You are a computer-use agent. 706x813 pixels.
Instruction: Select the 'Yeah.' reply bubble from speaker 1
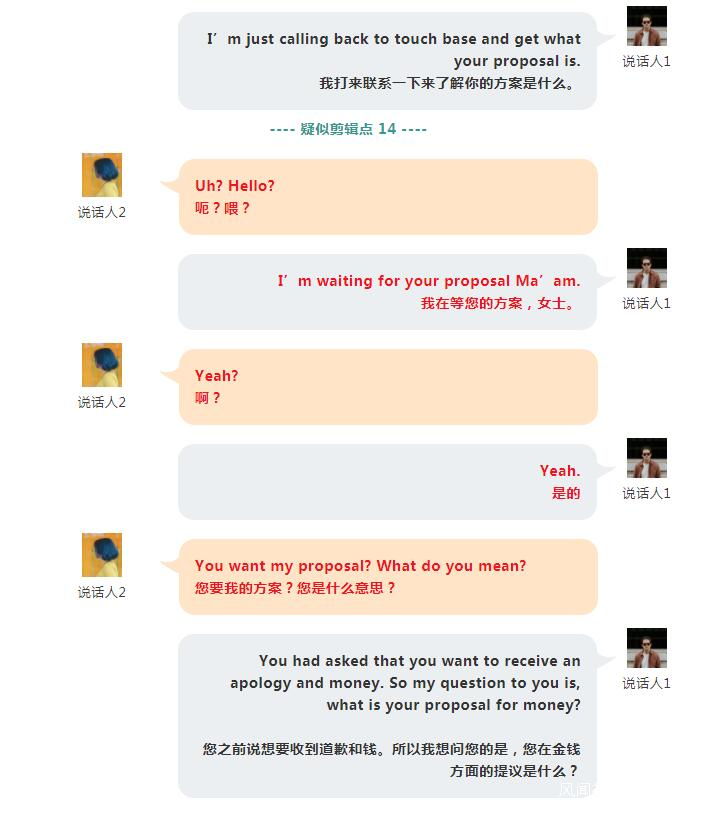[x=387, y=482]
